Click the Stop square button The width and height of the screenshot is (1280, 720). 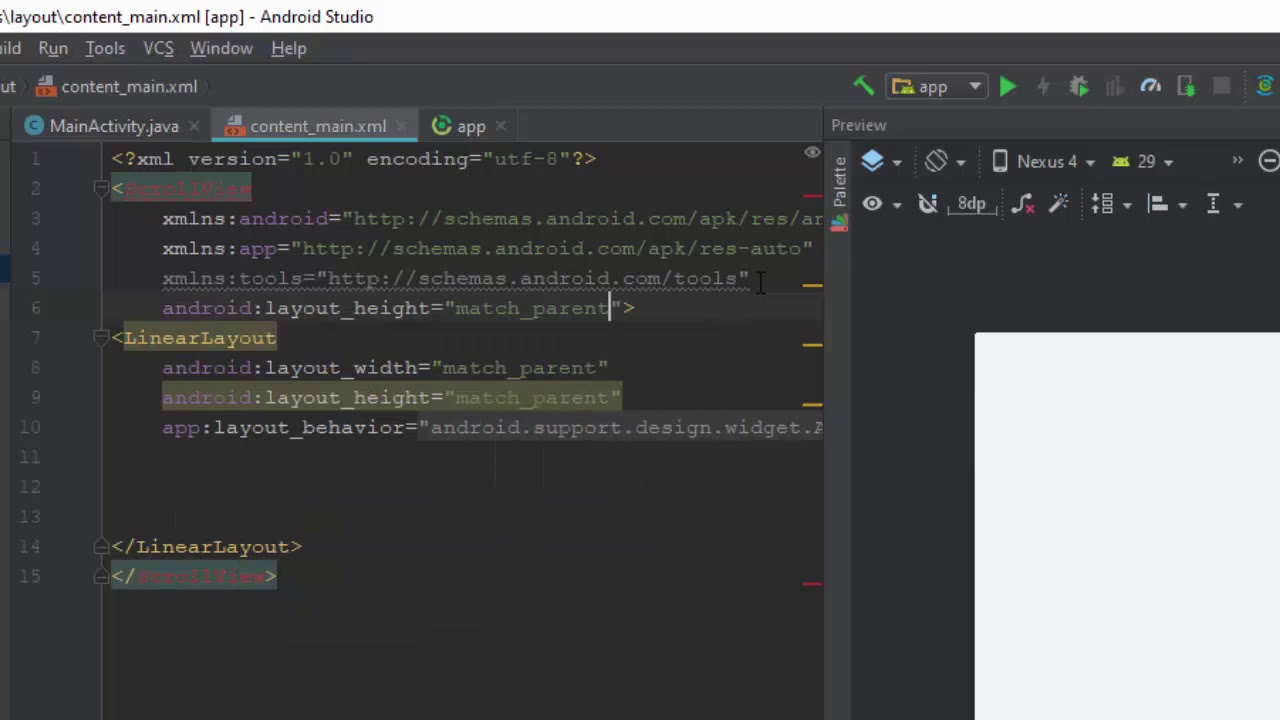coord(1221,87)
